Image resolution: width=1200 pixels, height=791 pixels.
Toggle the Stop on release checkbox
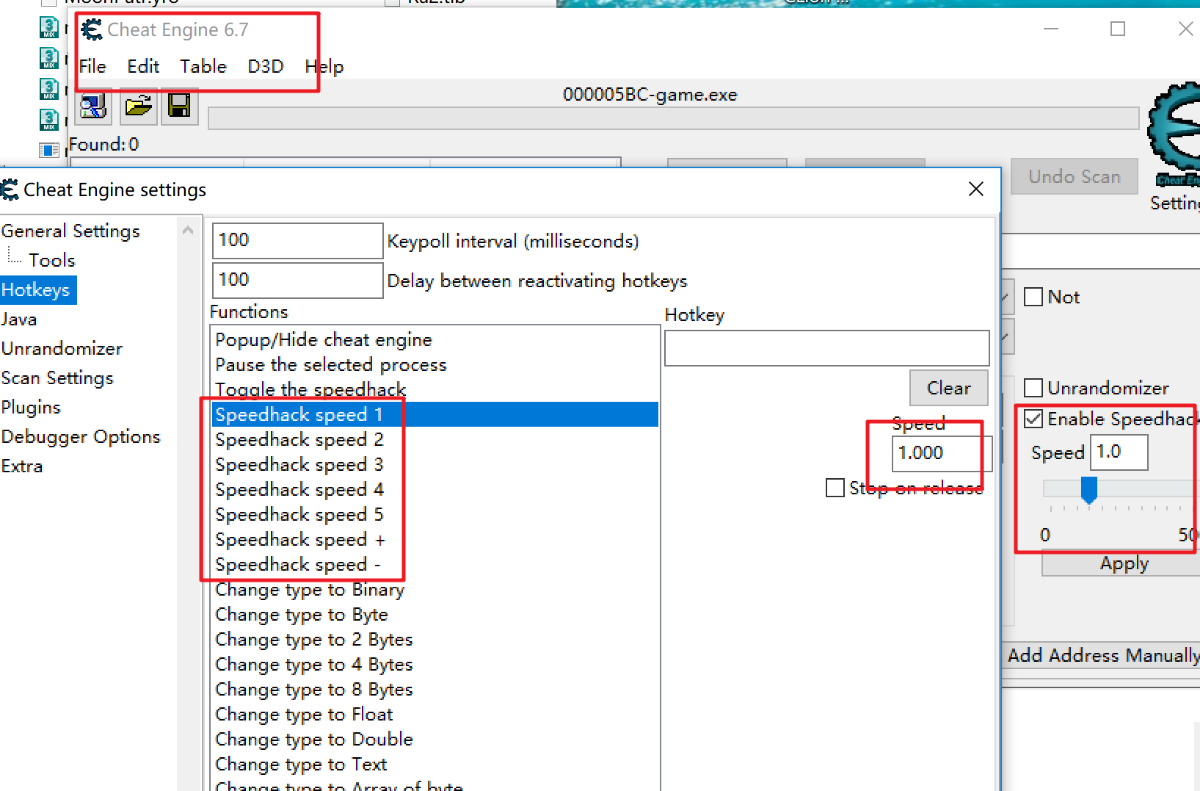[x=835, y=488]
